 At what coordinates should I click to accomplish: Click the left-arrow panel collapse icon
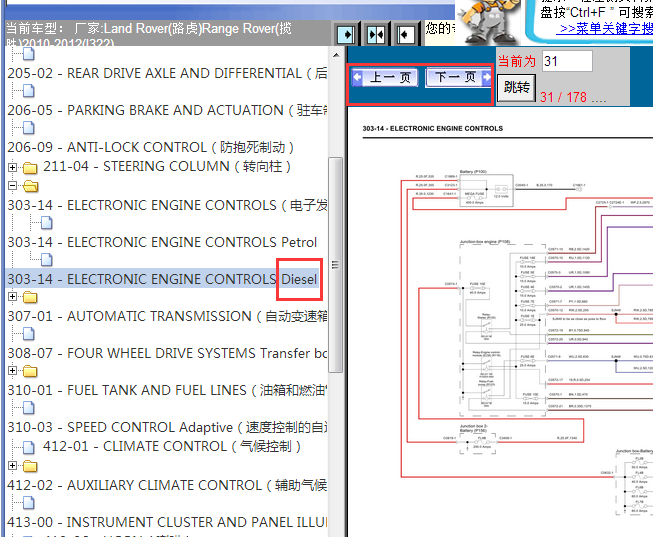(x=405, y=35)
